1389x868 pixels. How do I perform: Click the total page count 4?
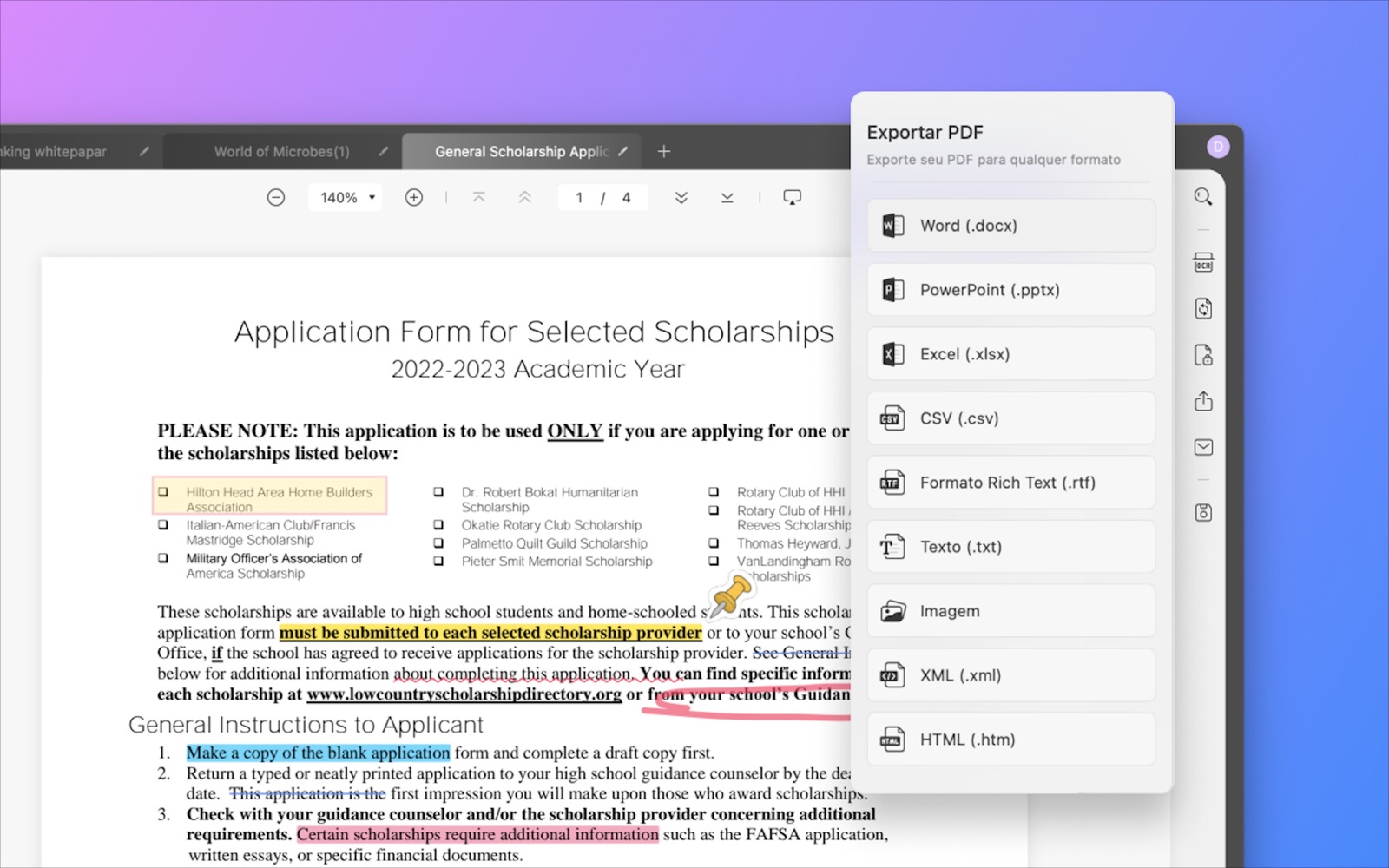[626, 198]
